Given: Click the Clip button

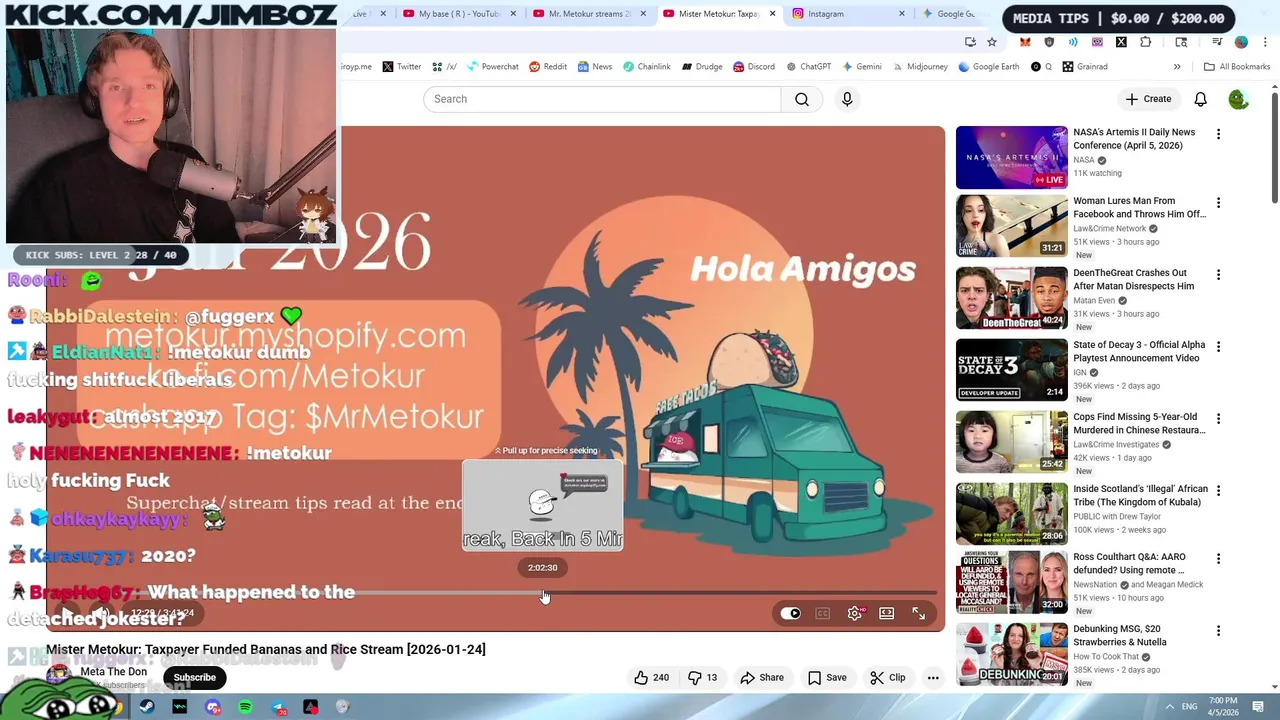Looking at the screenshot, I should point(888,677).
